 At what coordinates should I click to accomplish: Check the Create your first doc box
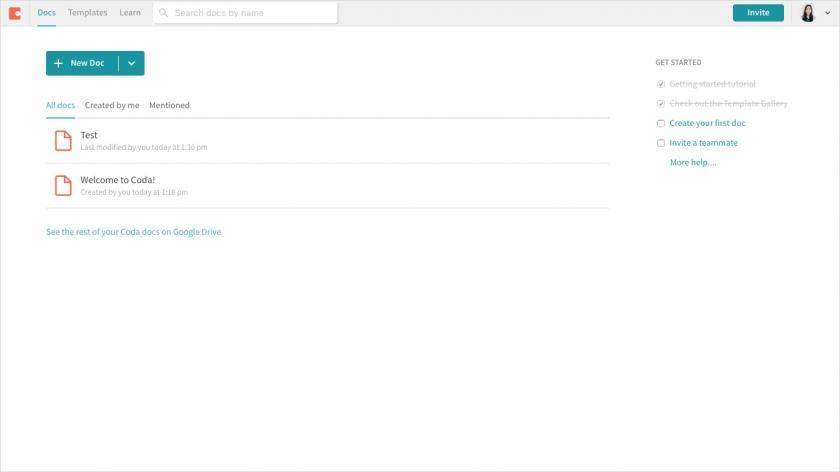661,123
